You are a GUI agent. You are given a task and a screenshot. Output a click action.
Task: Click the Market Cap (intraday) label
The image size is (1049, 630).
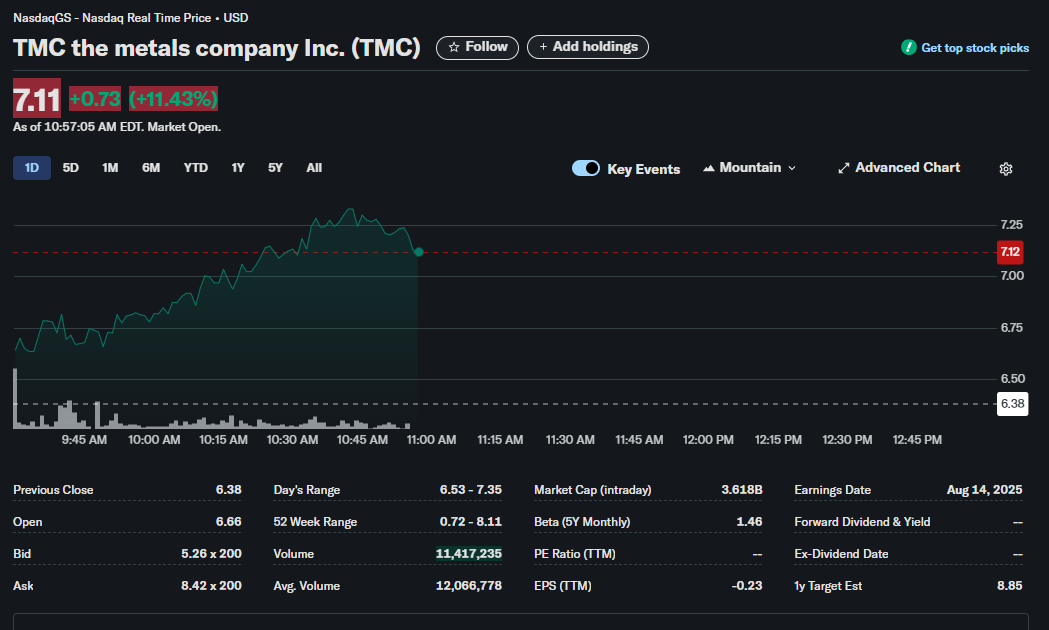(x=592, y=490)
